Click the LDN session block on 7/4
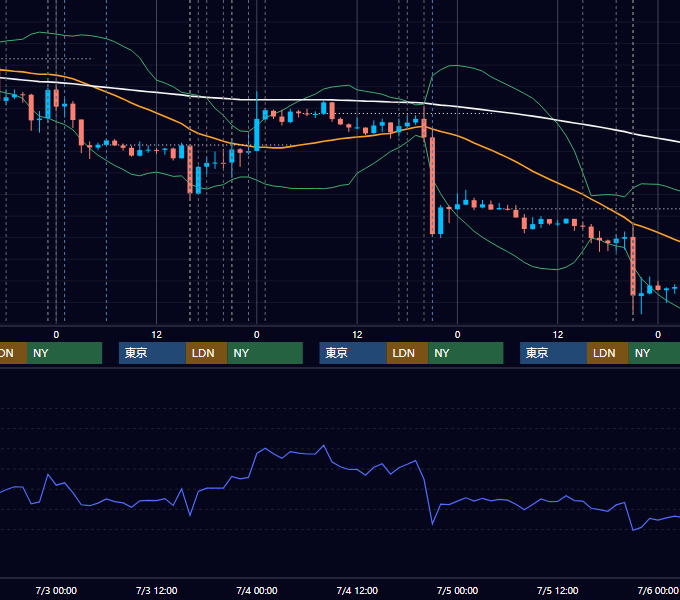 tap(407, 353)
